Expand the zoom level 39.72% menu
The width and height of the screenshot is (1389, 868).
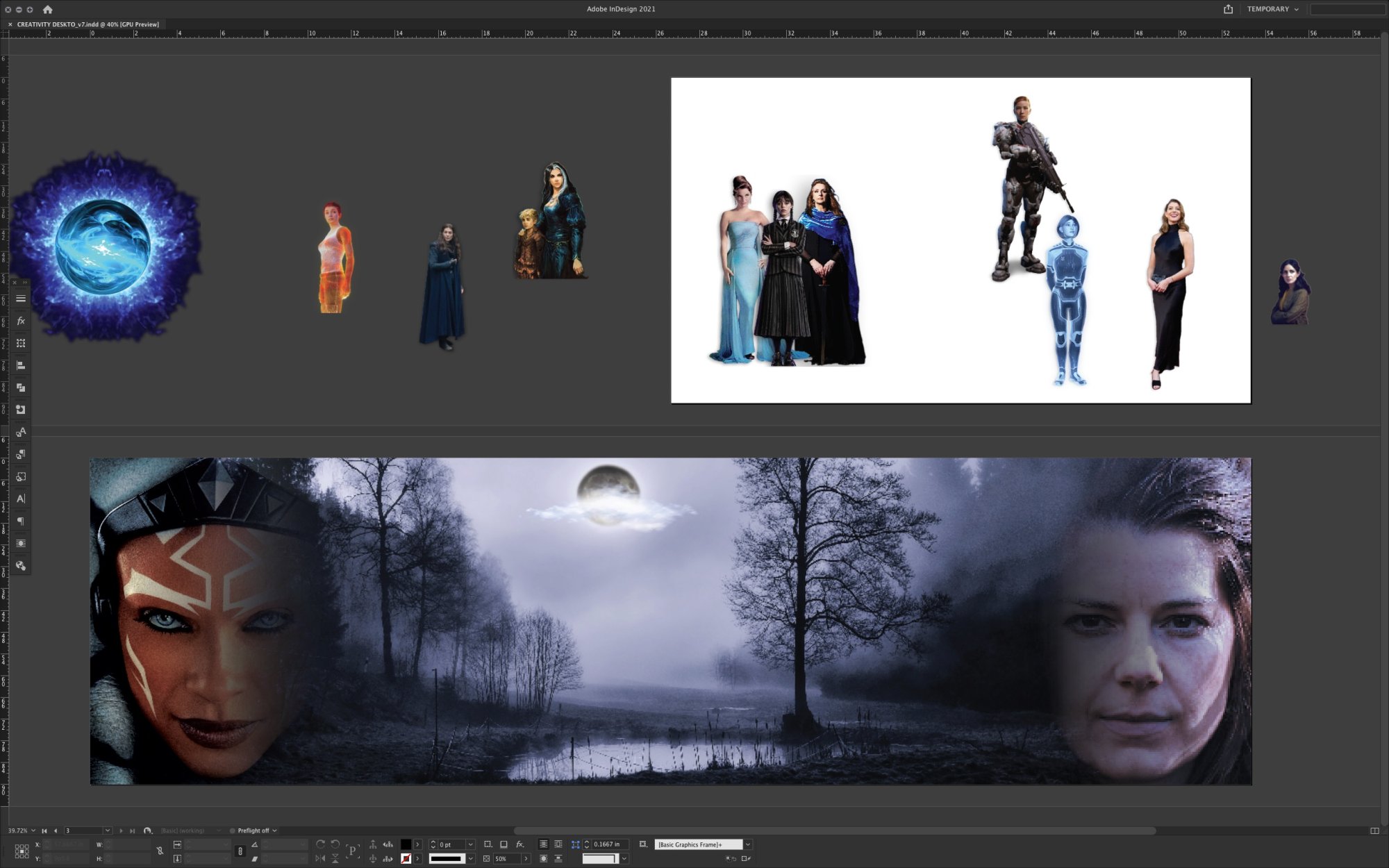33,831
